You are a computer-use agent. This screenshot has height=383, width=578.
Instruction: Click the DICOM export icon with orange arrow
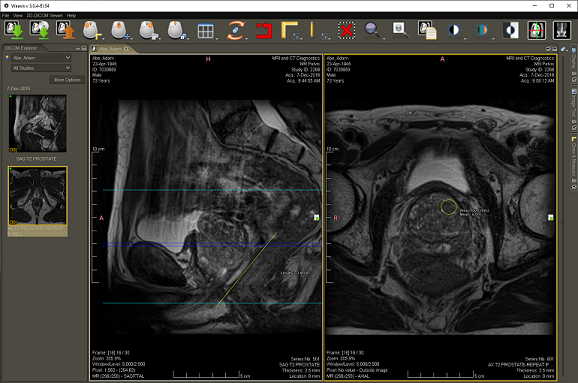(x=65, y=30)
